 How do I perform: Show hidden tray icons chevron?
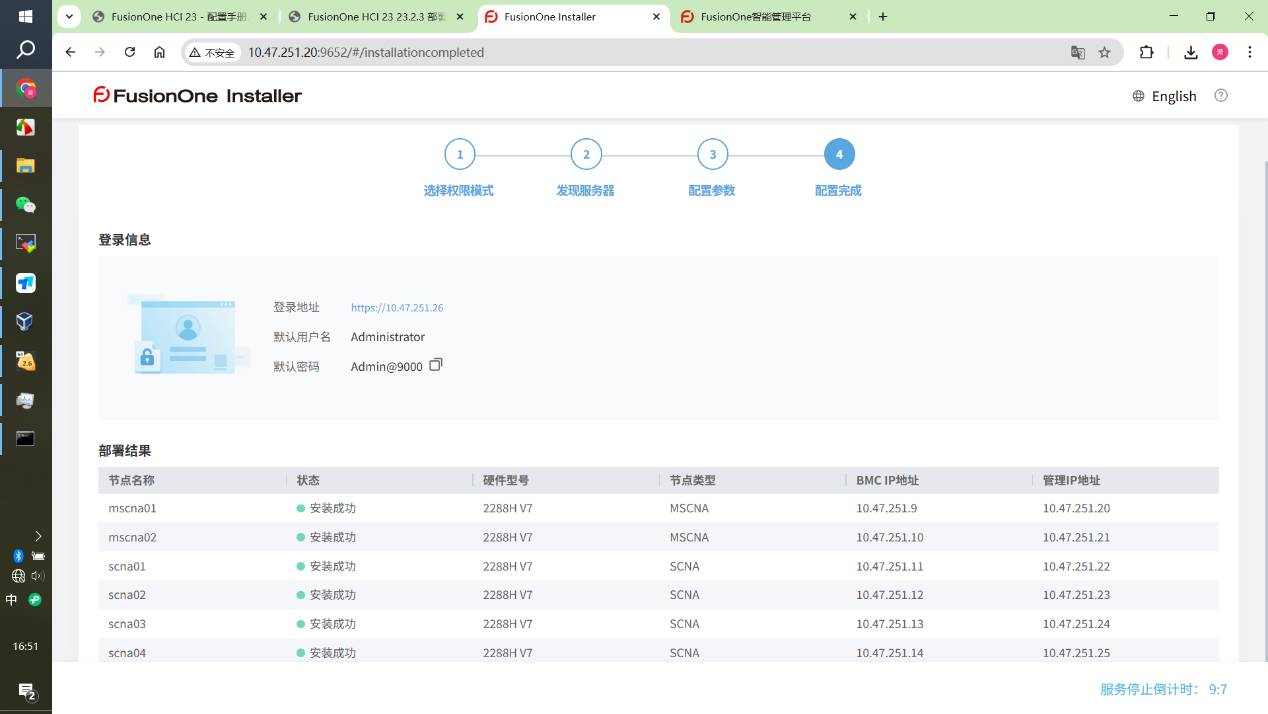(x=38, y=536)
